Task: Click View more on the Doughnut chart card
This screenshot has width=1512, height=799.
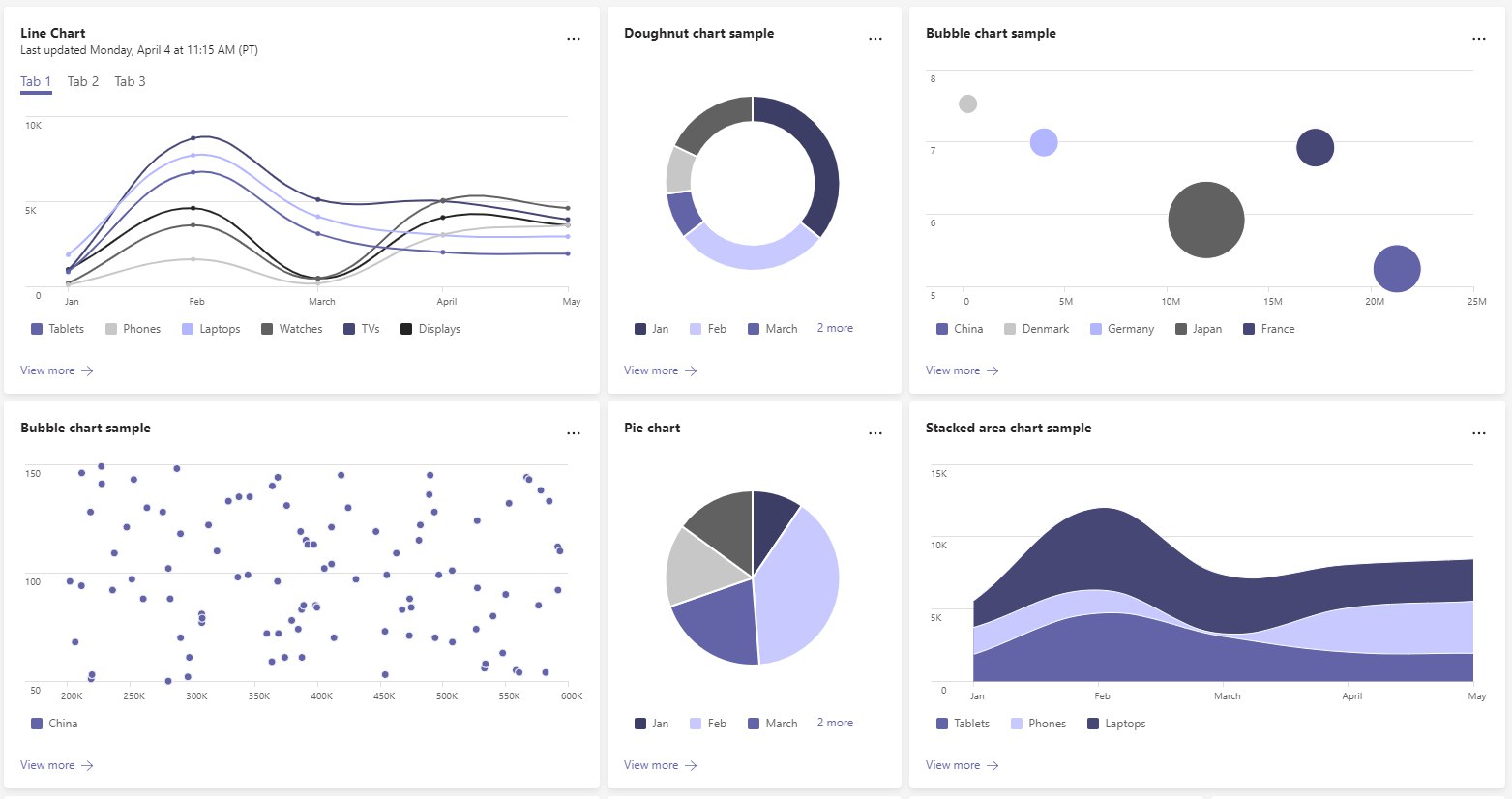Action: [651, 370]
